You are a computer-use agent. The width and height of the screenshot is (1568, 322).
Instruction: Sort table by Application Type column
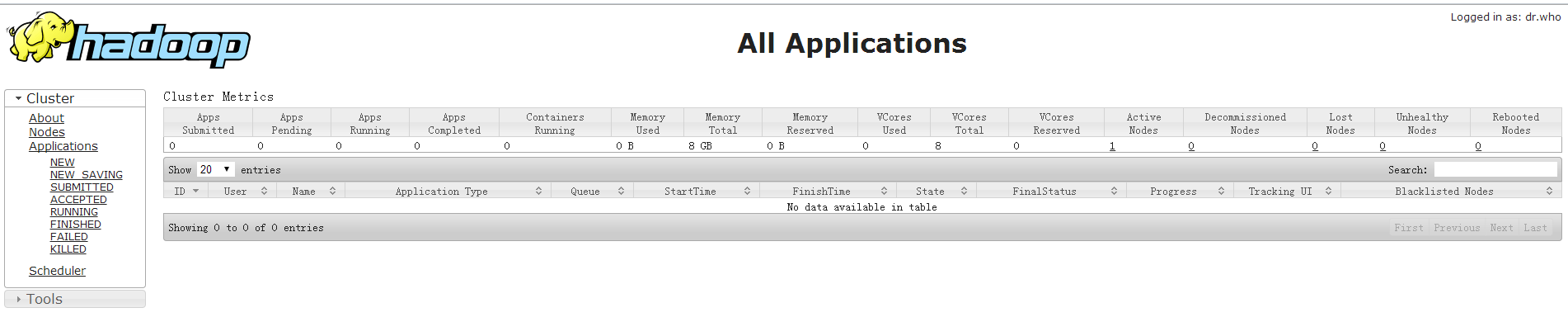448,191
